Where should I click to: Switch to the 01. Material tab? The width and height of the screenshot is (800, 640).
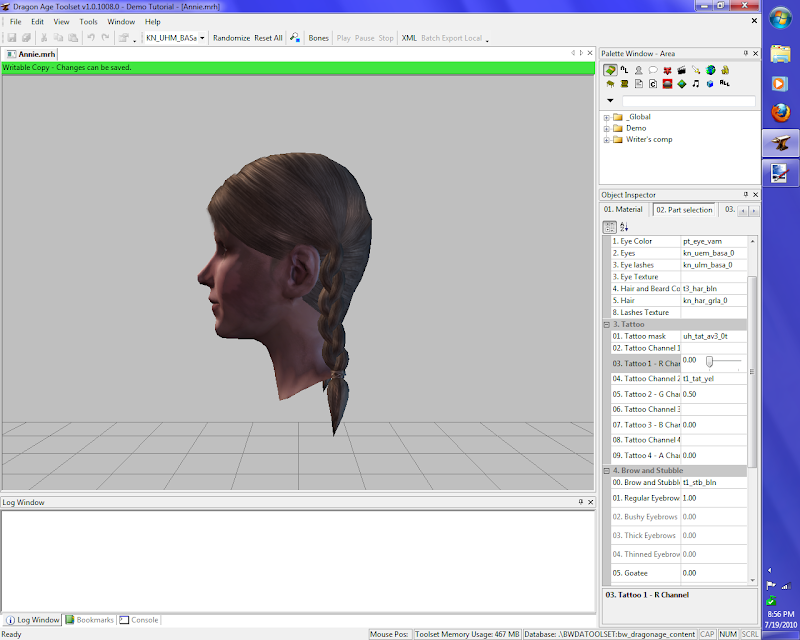[x=624, y=210]
